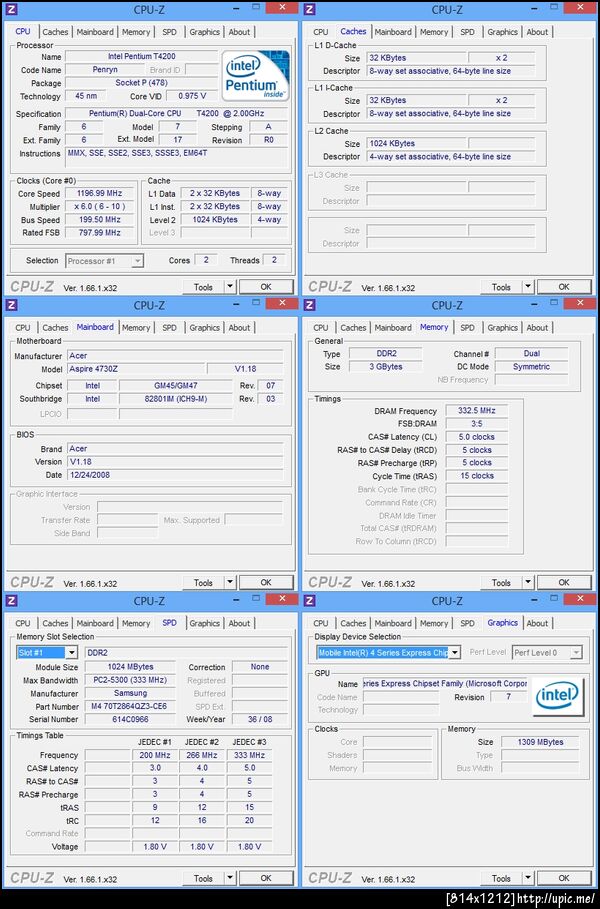Click the CPU-Z title bar icon in the Graphics window
Image resolution: width=600 pixels, height=909 pixels.
tap(310, 601)
